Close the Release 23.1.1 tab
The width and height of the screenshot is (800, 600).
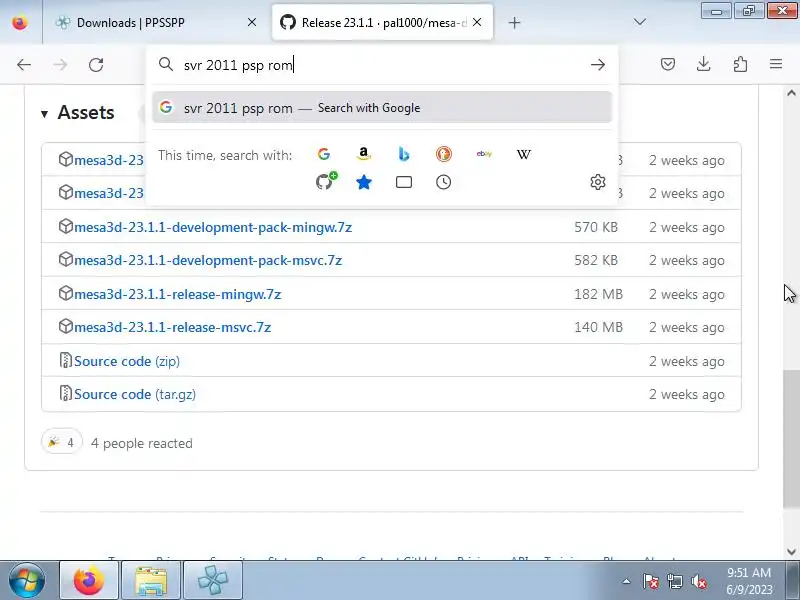[477, 22]
